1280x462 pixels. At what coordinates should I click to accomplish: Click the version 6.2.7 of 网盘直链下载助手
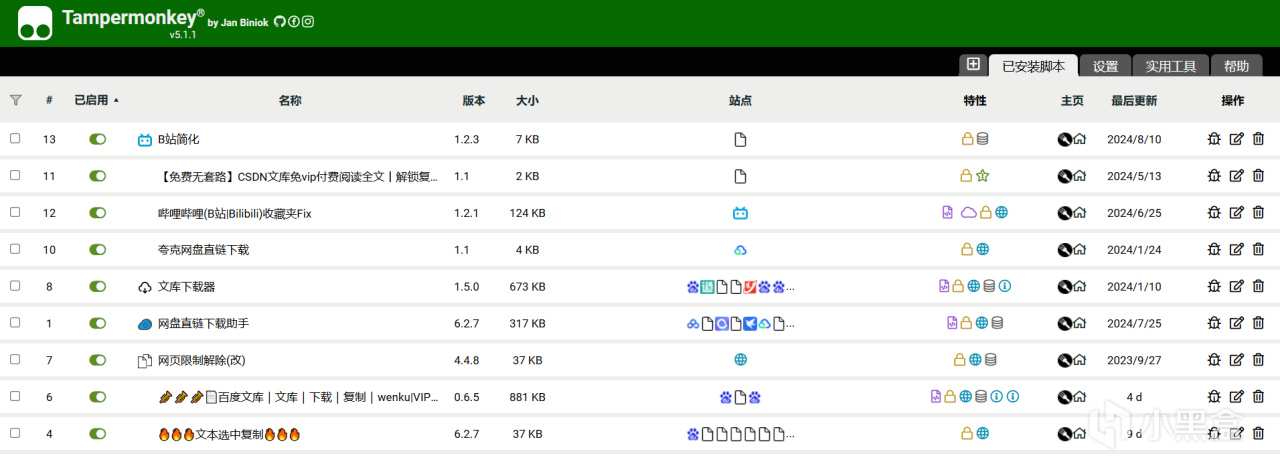pos(467,323)
